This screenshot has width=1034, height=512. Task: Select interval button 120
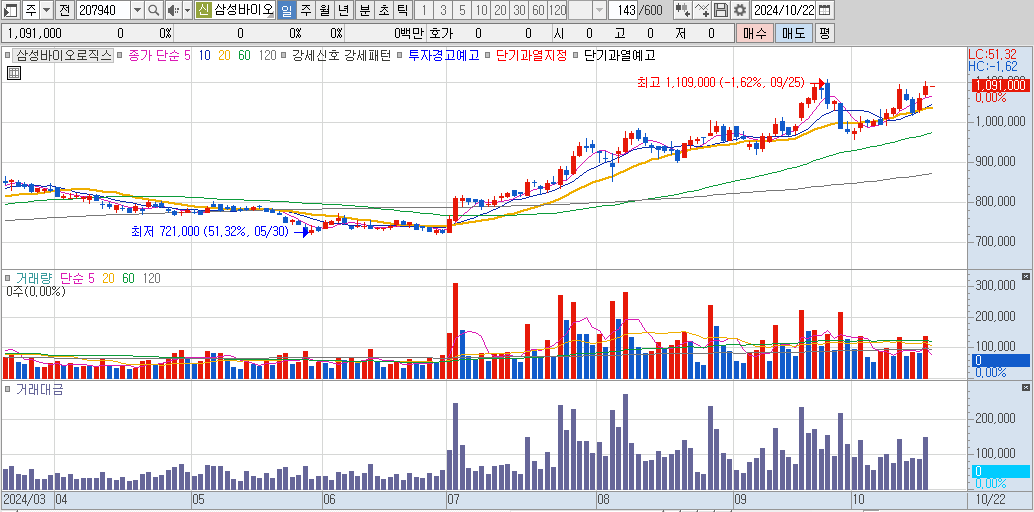point(558,10)
